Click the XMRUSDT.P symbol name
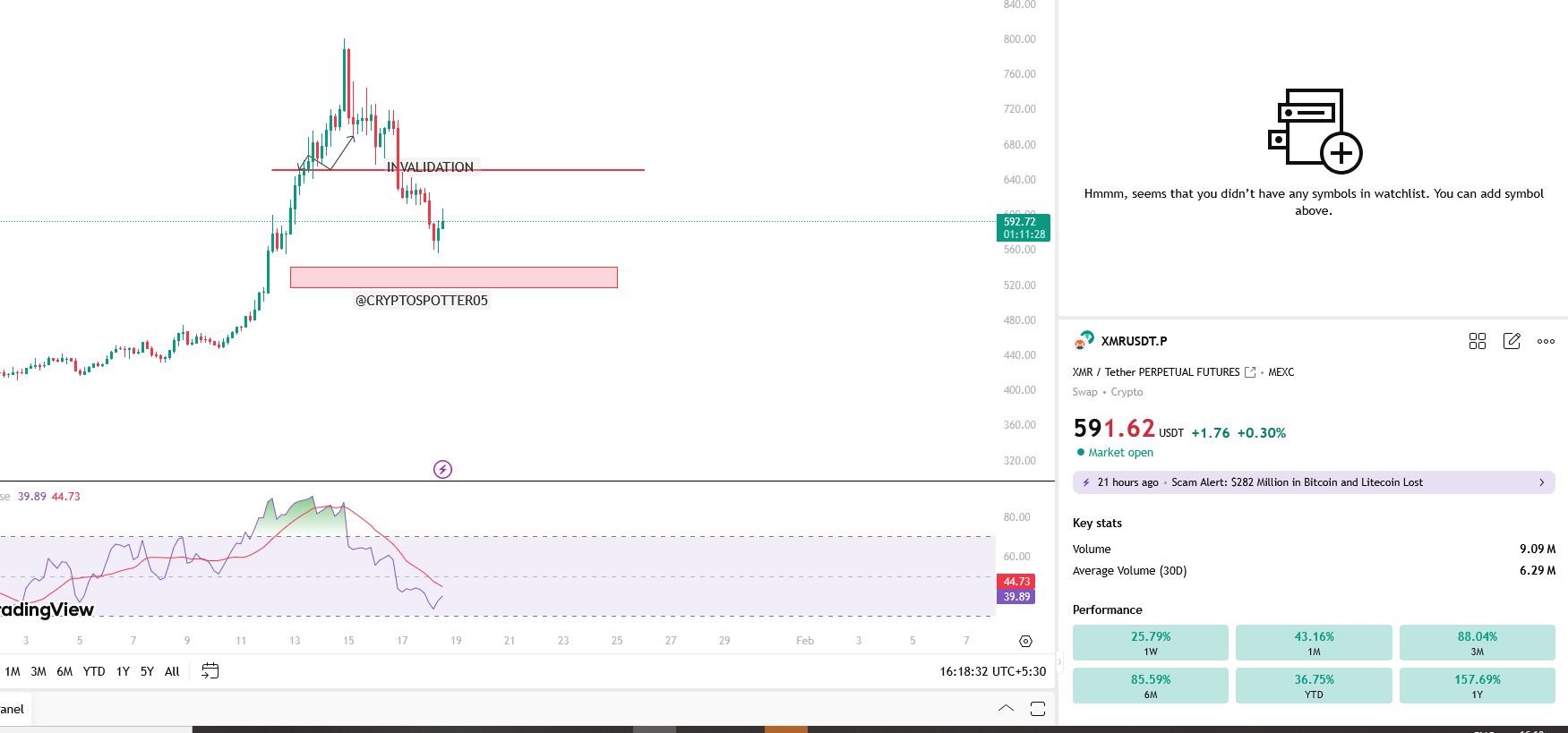Screen dimensions: 1568x733 pos(1134,341)
